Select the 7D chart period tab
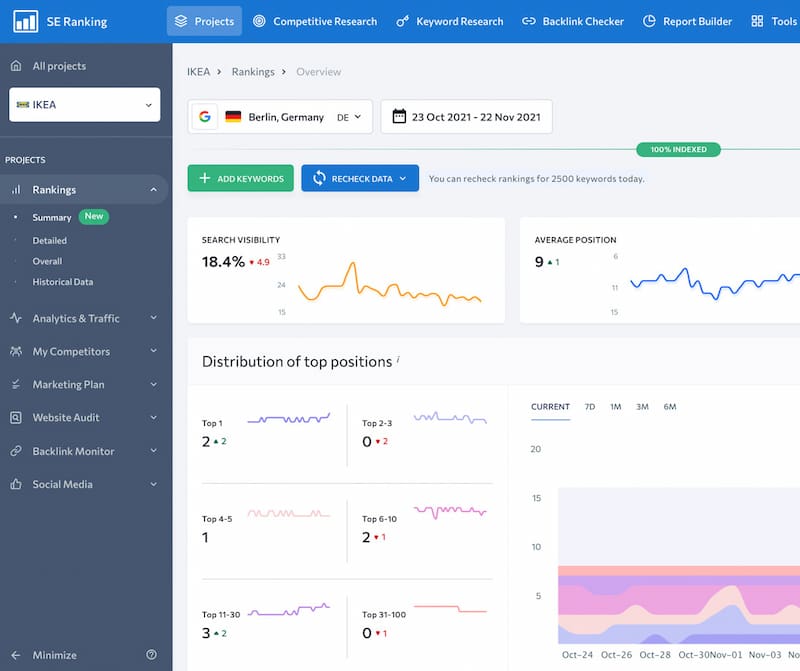Screen dimensions: 800x671 [x=589, y=407]
